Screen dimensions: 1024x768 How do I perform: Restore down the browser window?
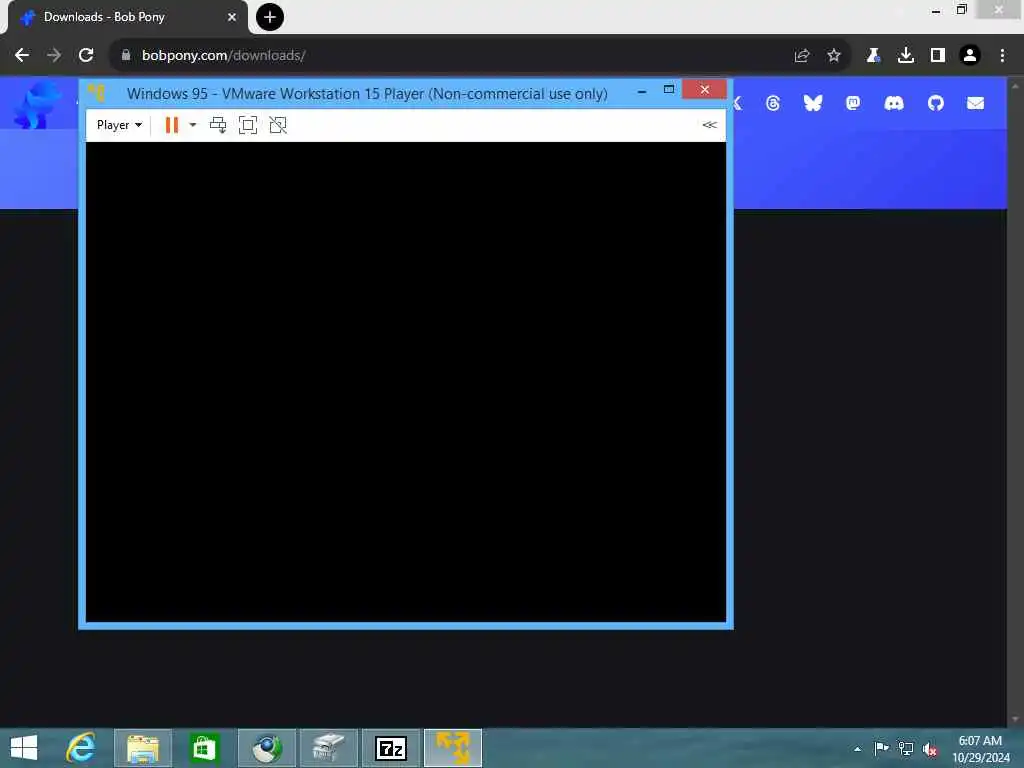pyautogui.click(x=961, y=9)
